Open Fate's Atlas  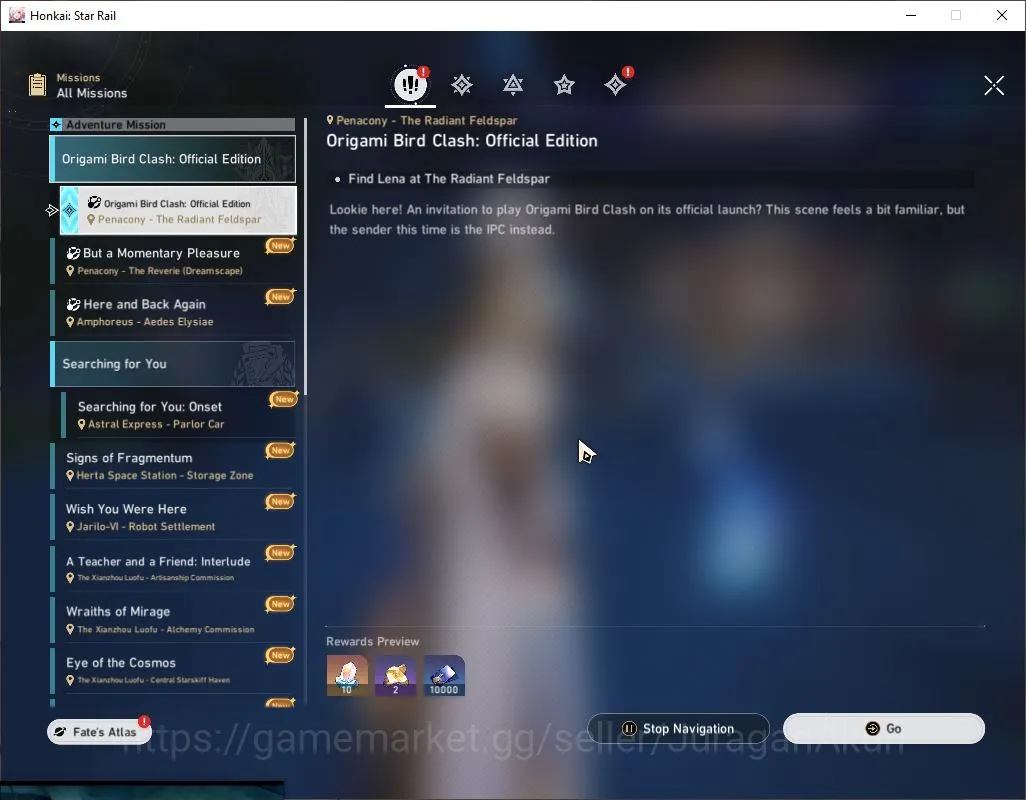coord(99,732)
